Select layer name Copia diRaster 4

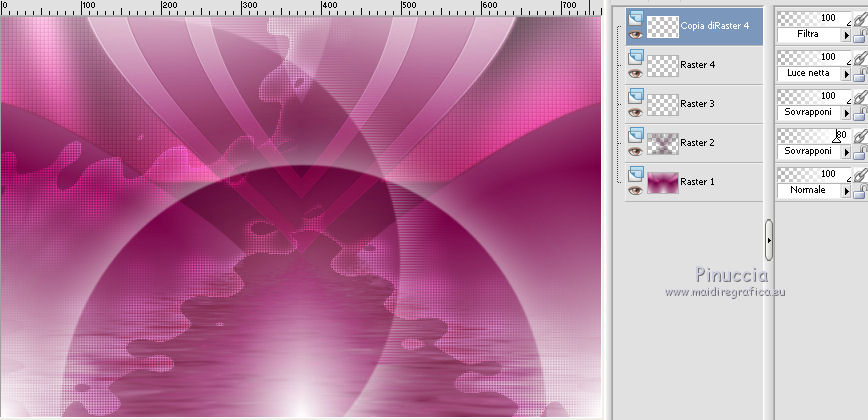click(x=715, y=26)
